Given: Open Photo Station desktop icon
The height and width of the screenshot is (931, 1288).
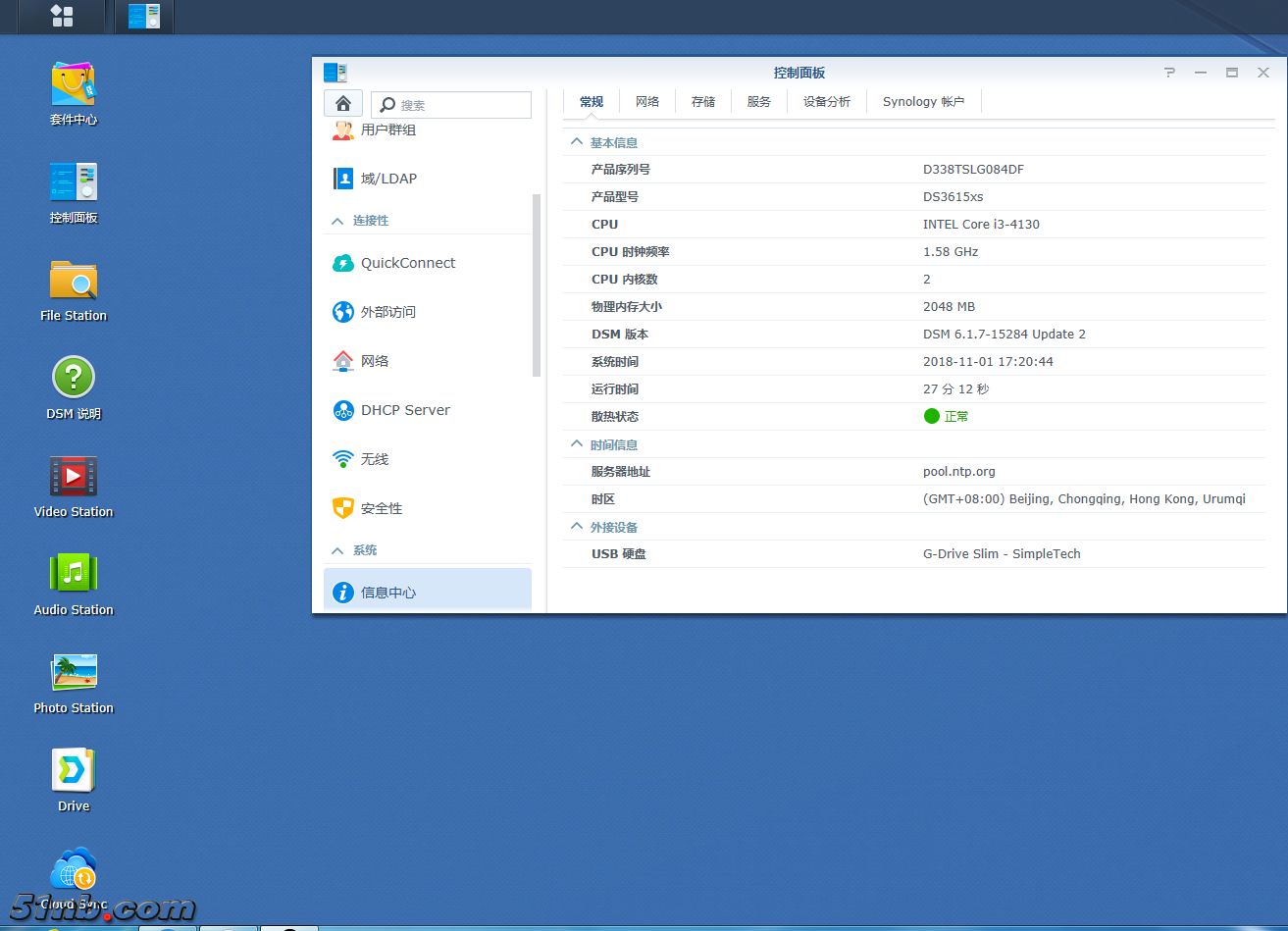Looking at the screenshot, I should click(74, 673).
